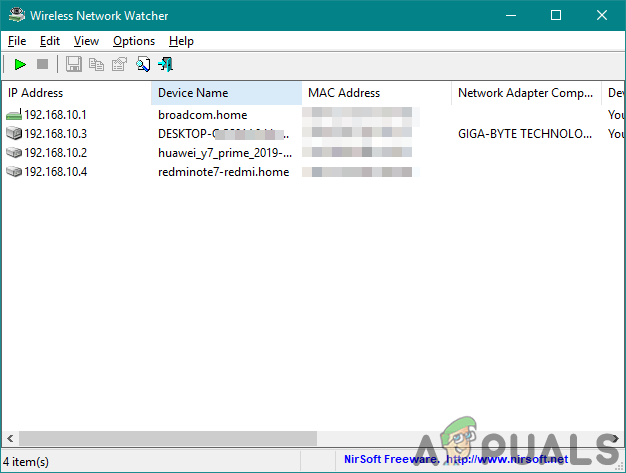Click the huawei_y7_prime_2019 device name
The height and width of the screenshot is (473, 626).
point(225,153)
